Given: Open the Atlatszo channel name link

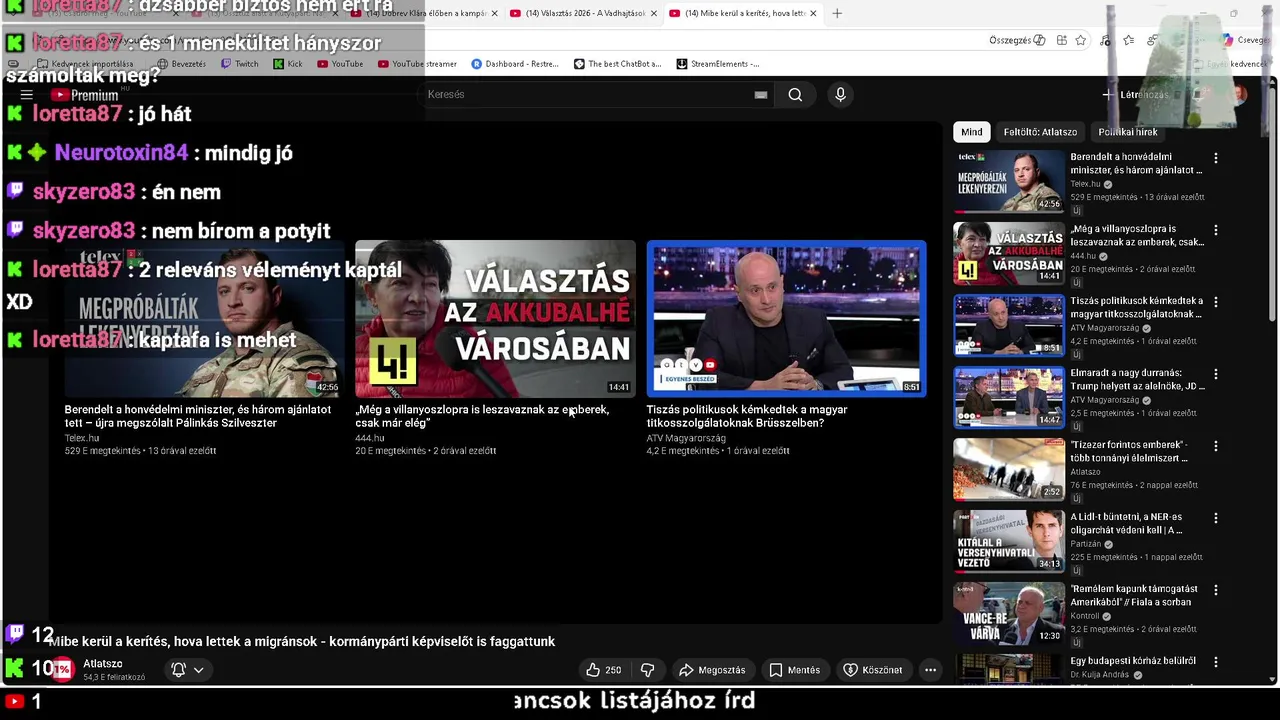Looking at the screenshot, I should pyautogui.click(x=103, y=664).
